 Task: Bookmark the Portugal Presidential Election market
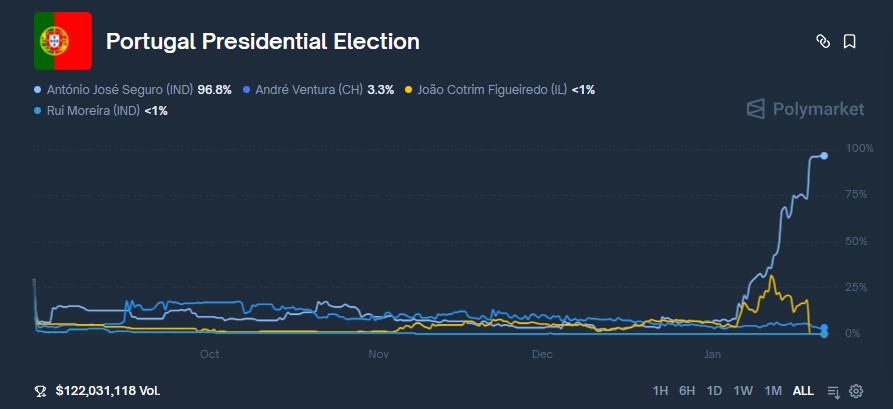(x=849, y=42)
